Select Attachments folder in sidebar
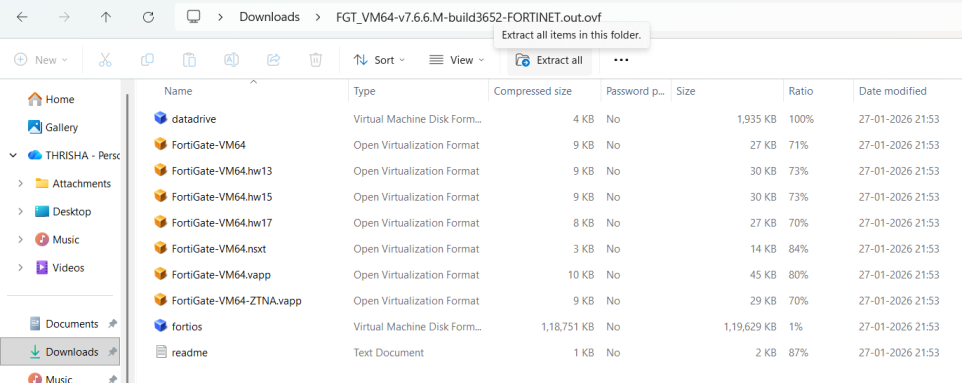 (x=82, y=184)
